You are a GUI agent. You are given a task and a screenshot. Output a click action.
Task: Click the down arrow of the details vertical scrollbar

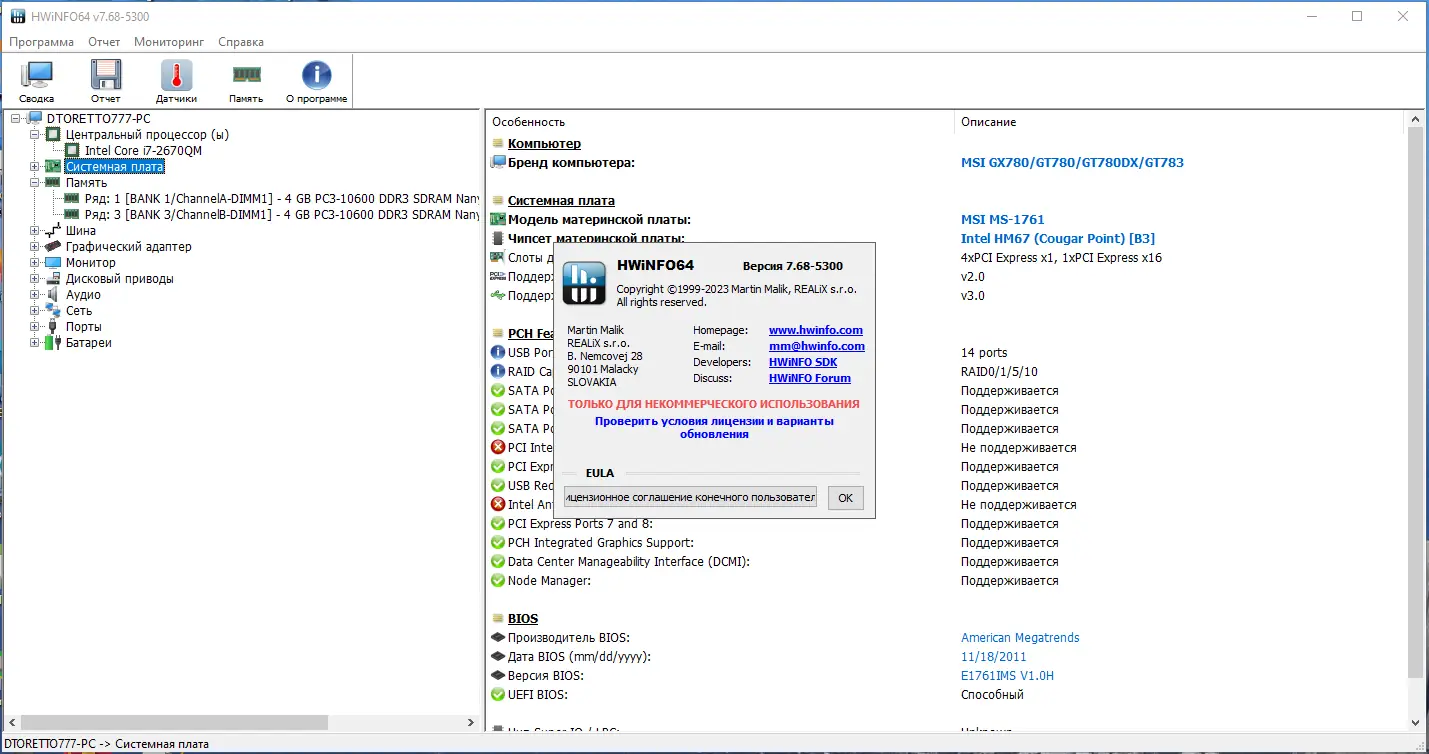click(x=1414, y=722)
